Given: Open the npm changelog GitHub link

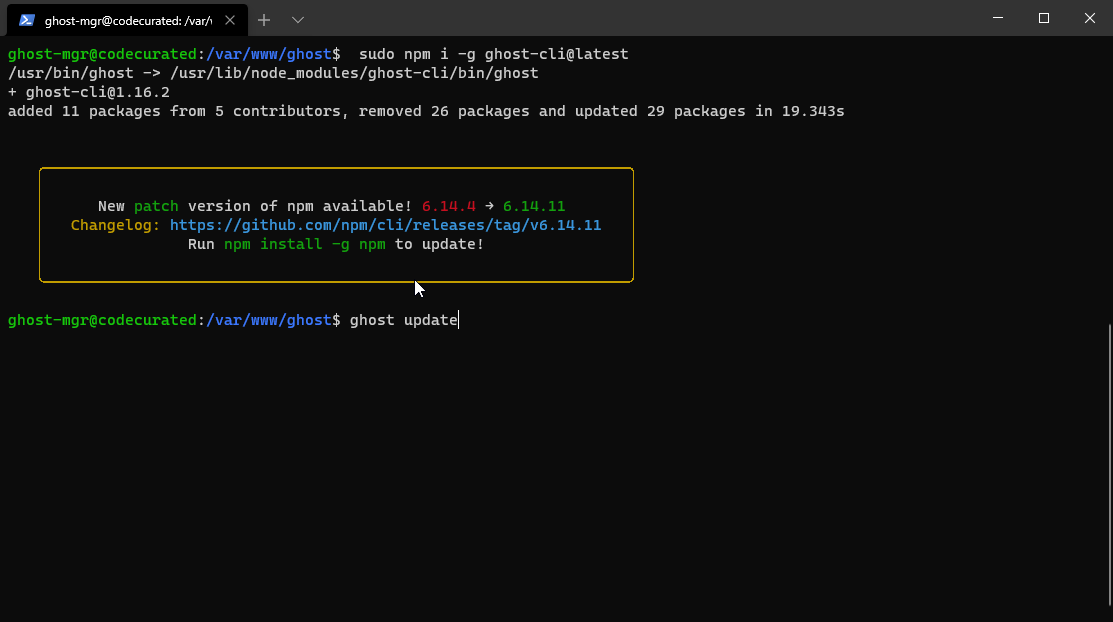Looking at the screenshot, I should 385,225.
